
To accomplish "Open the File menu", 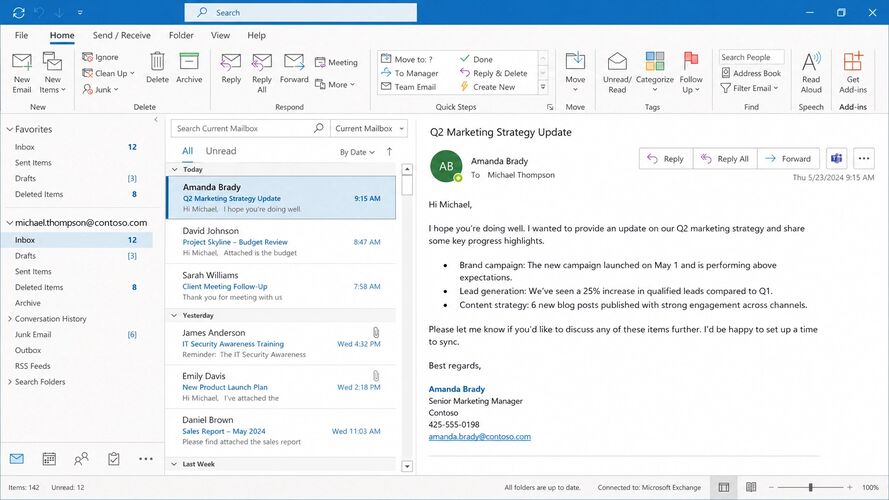I will point(22,35).
